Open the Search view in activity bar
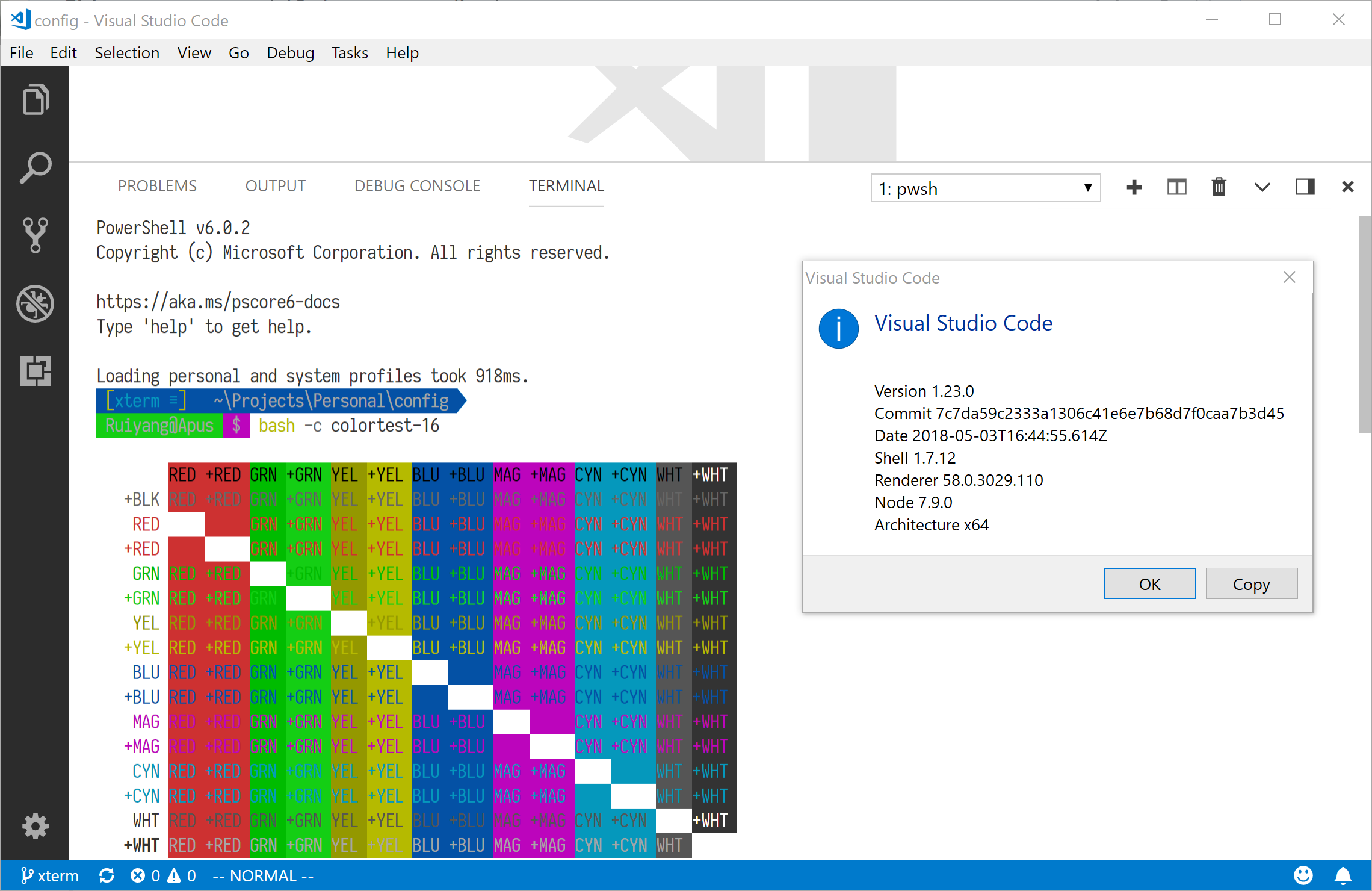This screenshot has width=1372, height=891. click(35, 167)
